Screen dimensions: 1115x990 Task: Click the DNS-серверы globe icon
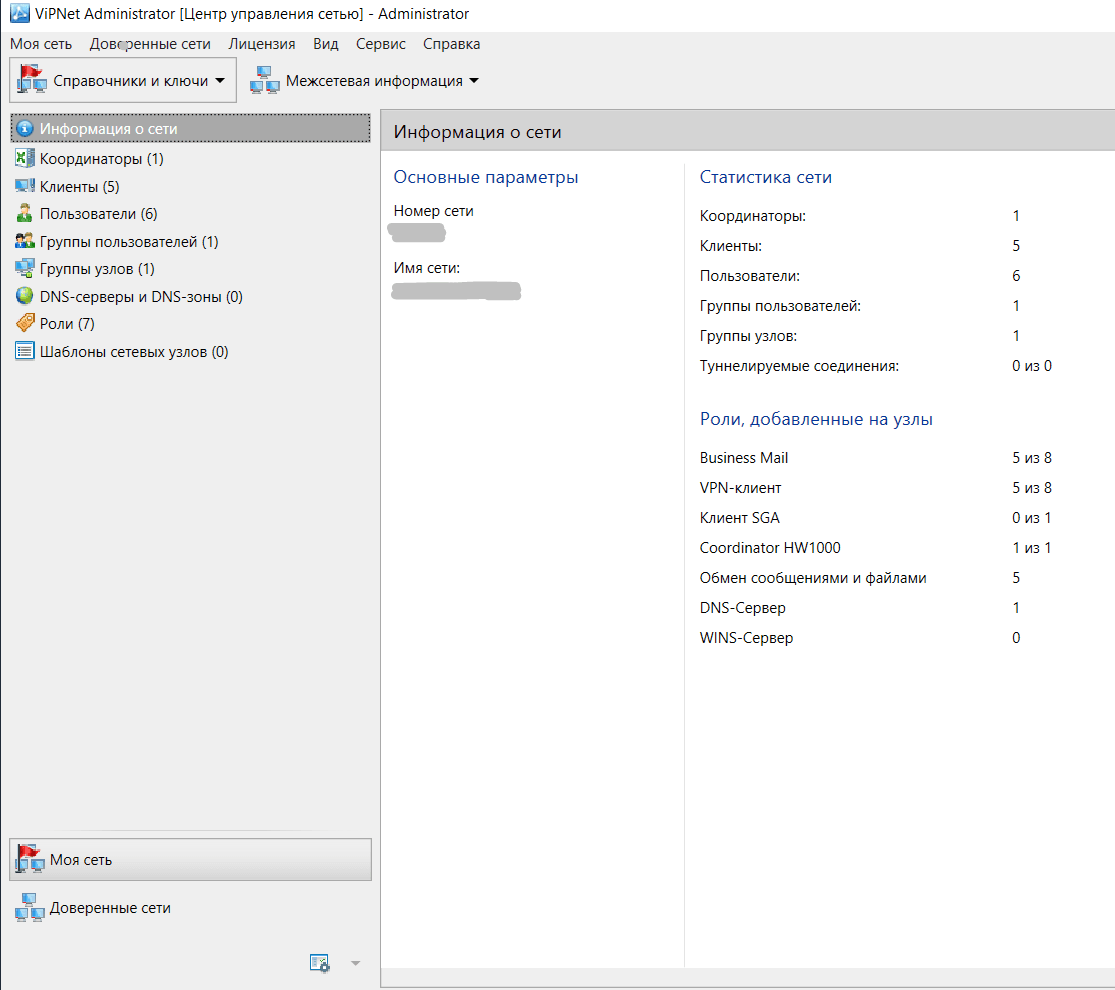pos(25,296)
